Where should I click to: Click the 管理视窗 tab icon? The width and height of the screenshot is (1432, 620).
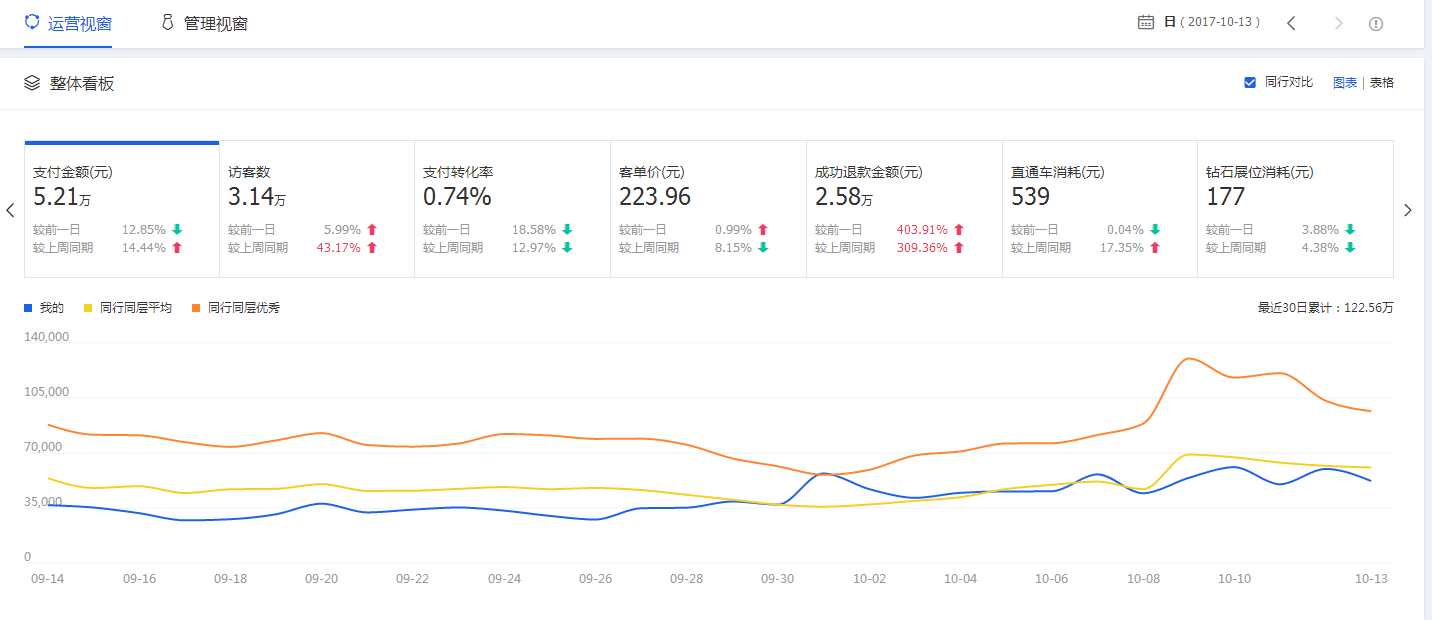pos(168,22)
